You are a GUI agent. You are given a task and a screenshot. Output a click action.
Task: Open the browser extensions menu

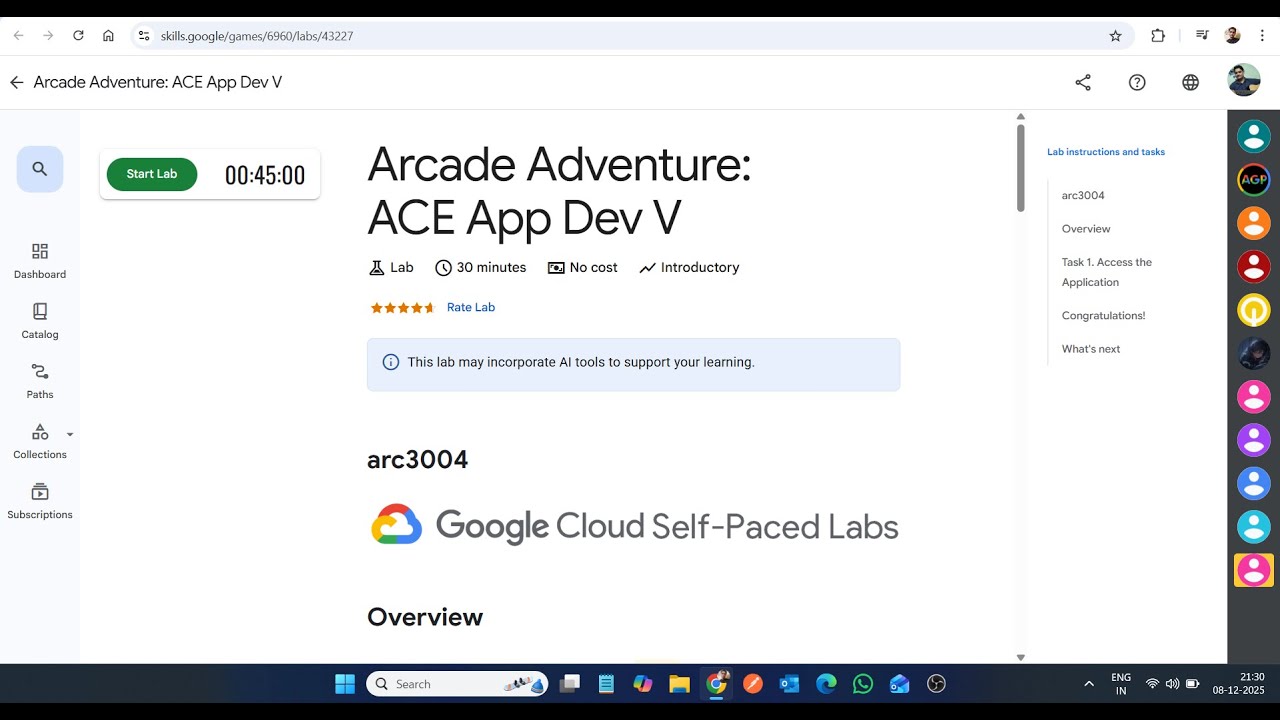(1158, 35)
